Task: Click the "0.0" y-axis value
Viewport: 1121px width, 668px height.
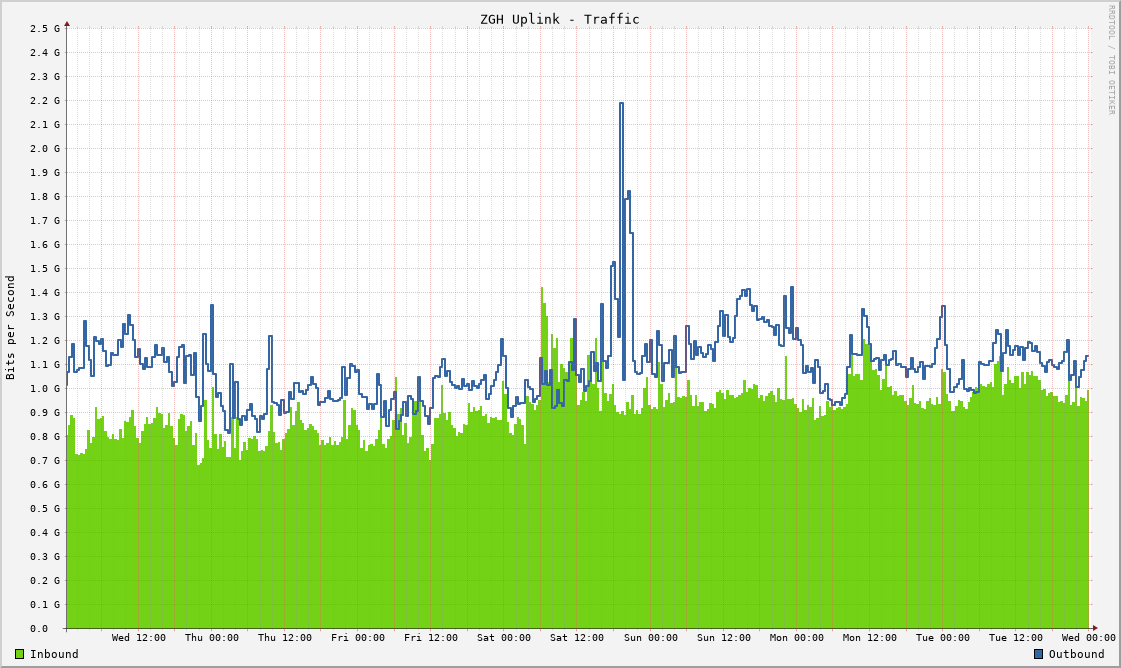Action: point(39,629)
